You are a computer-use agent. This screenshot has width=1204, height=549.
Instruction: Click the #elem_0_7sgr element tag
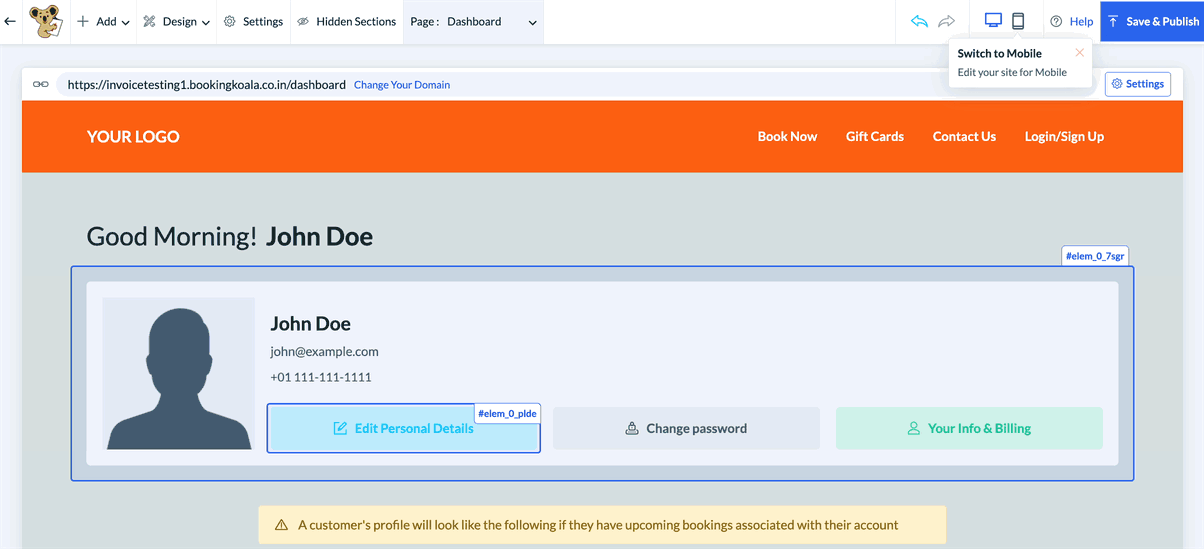point(1095,256)
